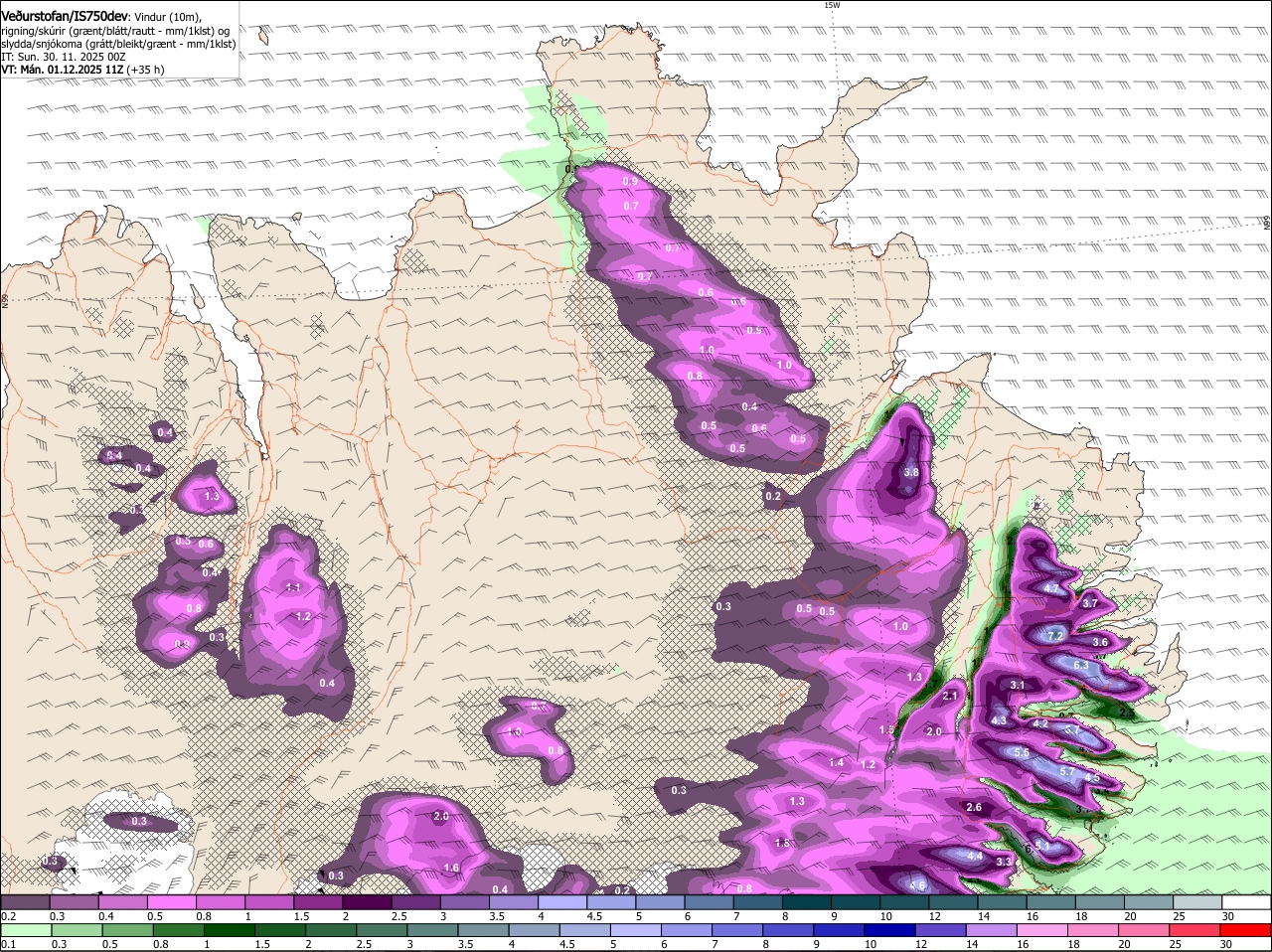This screenshot has height=952, width=1272.
Task: Click the 1.6 value on the map
Action: point(451,868)
